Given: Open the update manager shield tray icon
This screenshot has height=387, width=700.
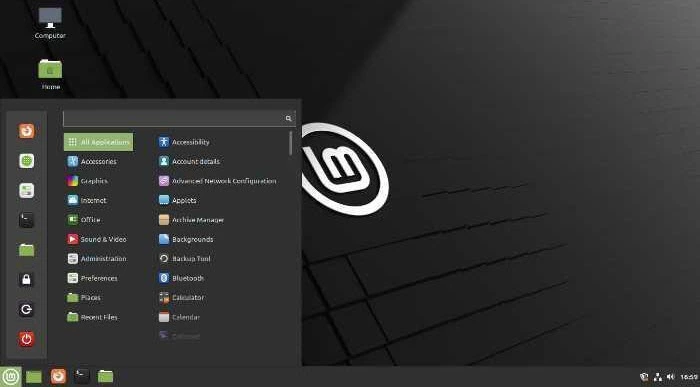Looking at the screenshot, I should click(644, 377).
